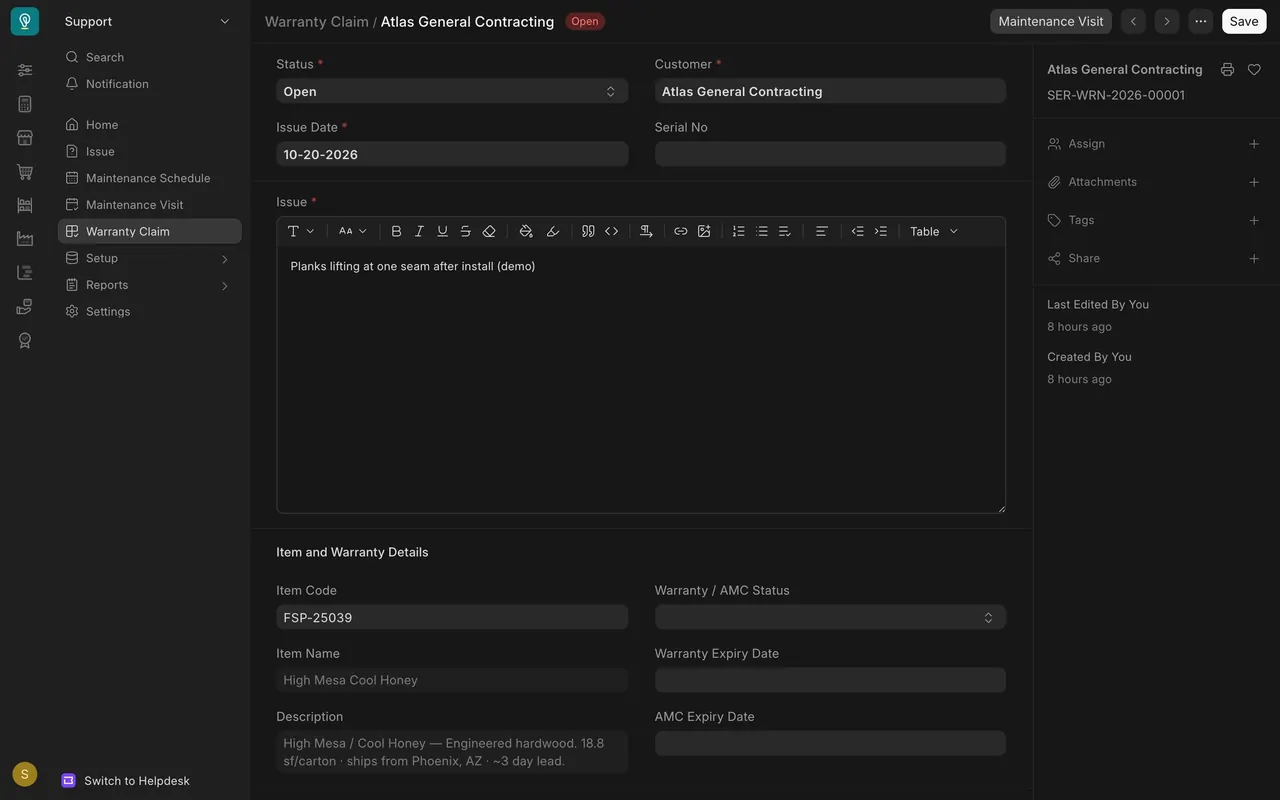Open the Table dropdown in editor toolbar
The width and height of the screenshot is (1280, 800).
(934, 231)
